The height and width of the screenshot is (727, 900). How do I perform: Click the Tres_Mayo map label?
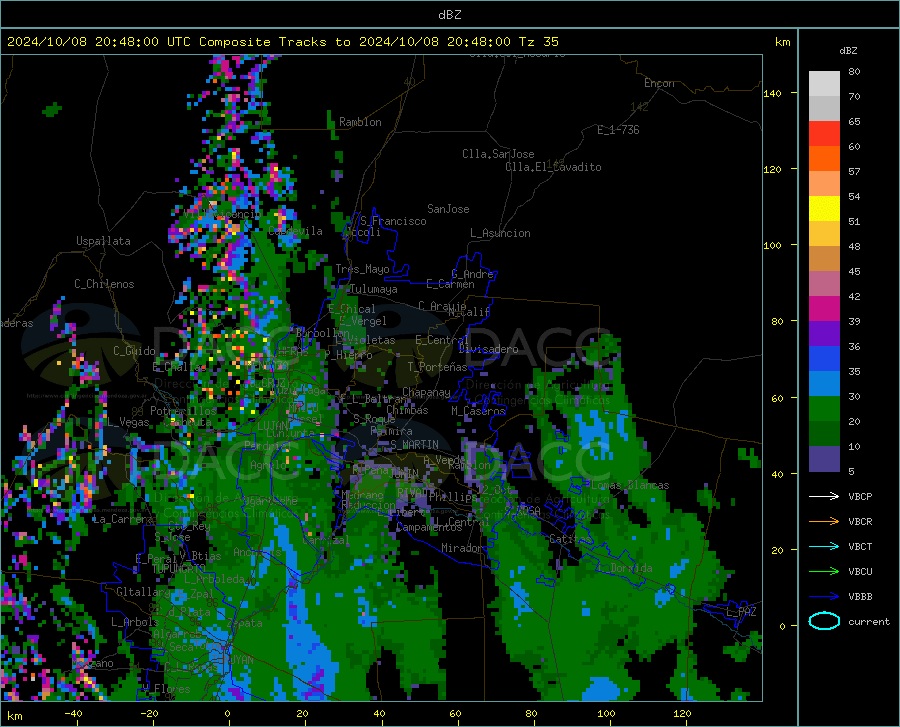pyautogui.click(x=362, y=269)
